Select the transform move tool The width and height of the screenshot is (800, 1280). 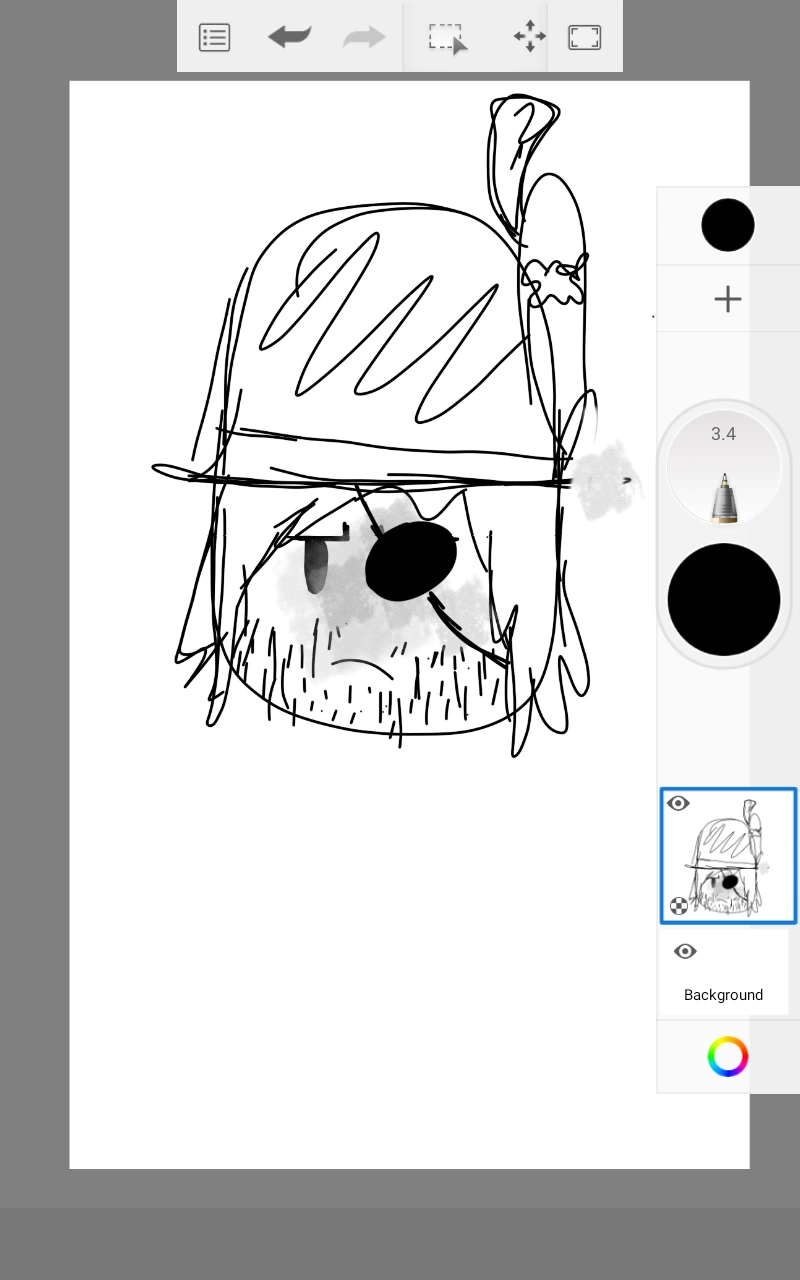pyautogui.click(x=529, y=37)
